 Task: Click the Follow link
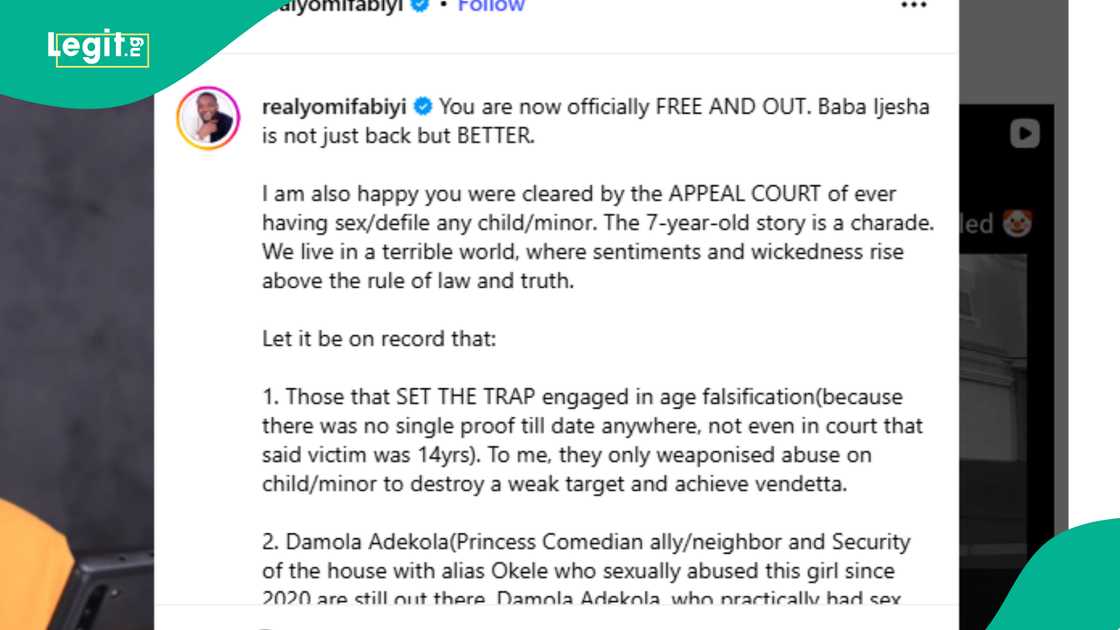(x=489, y=5)
